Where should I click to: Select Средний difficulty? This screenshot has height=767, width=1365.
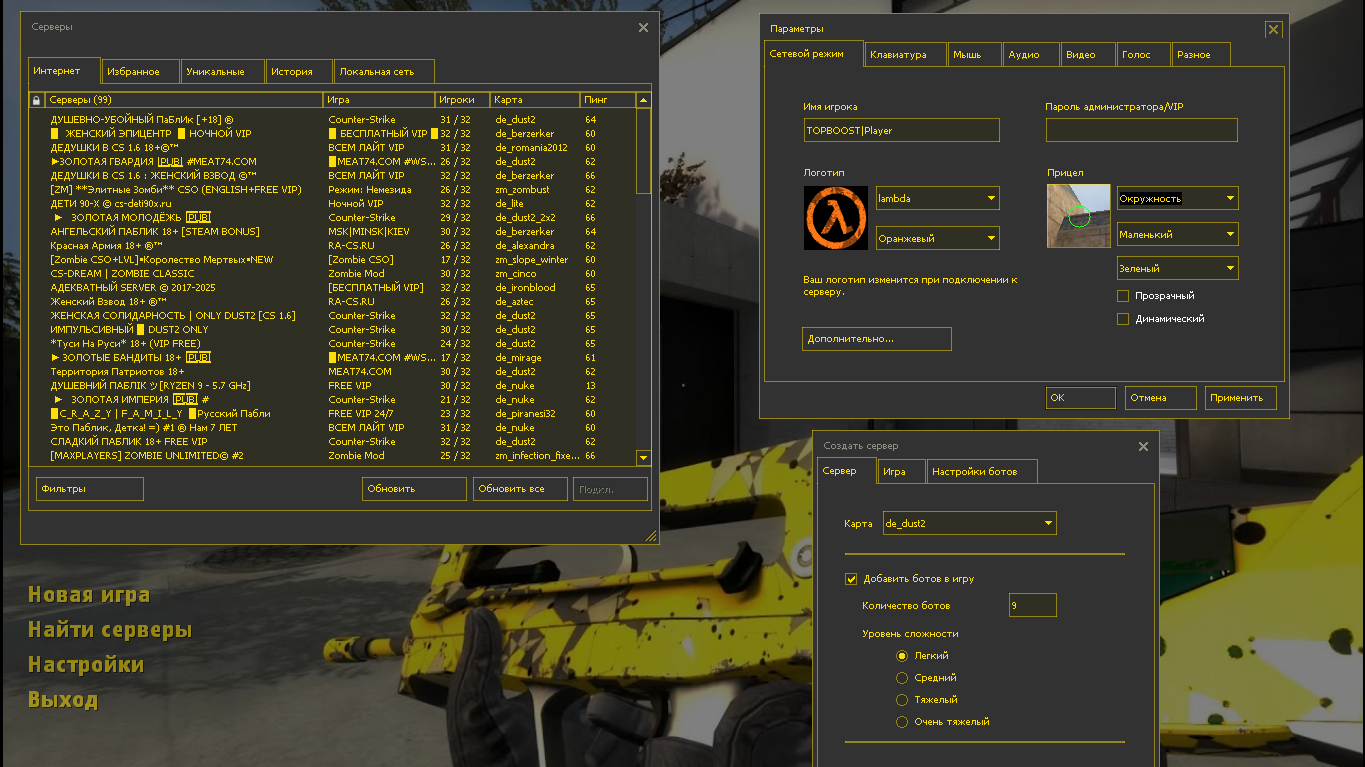point(902,678)
